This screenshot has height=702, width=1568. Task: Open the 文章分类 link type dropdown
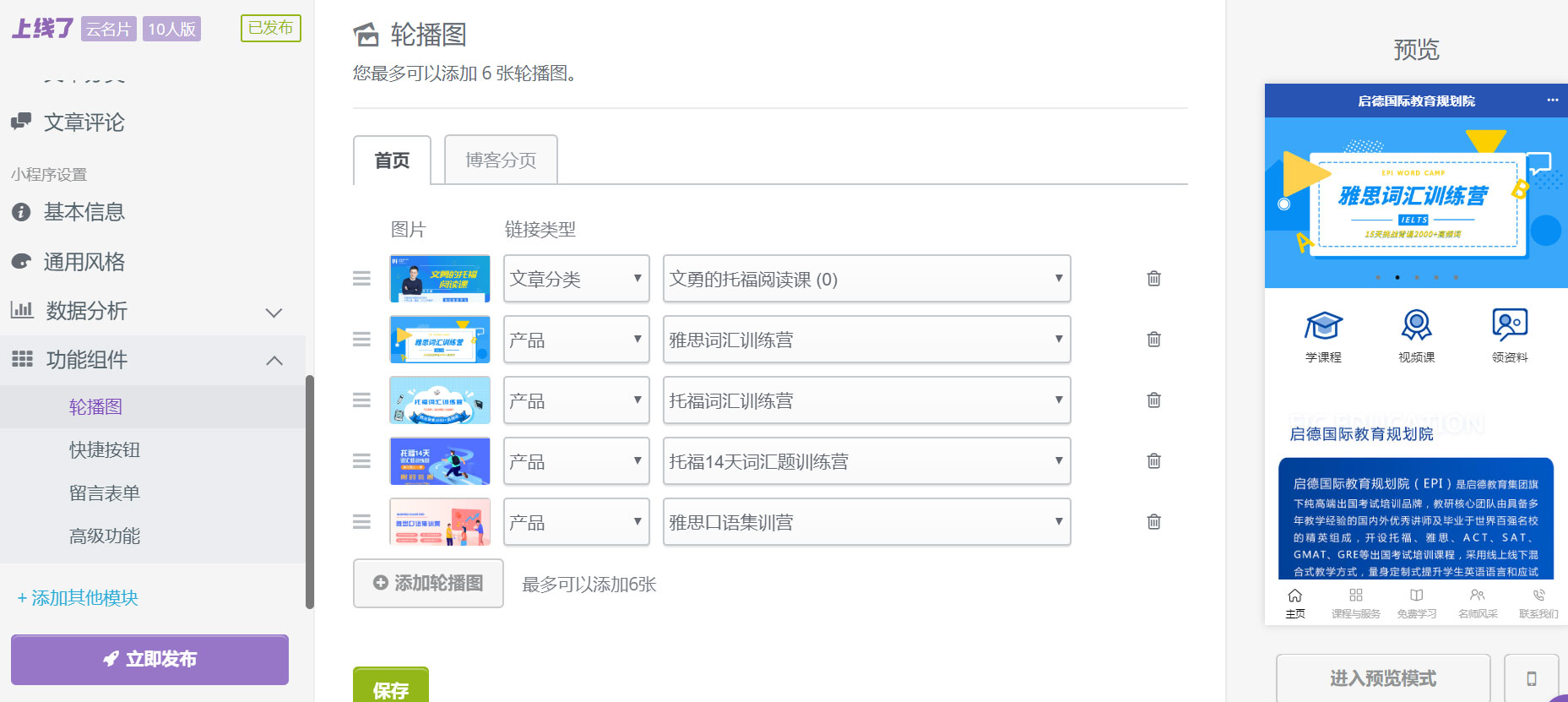pos(577,278)
